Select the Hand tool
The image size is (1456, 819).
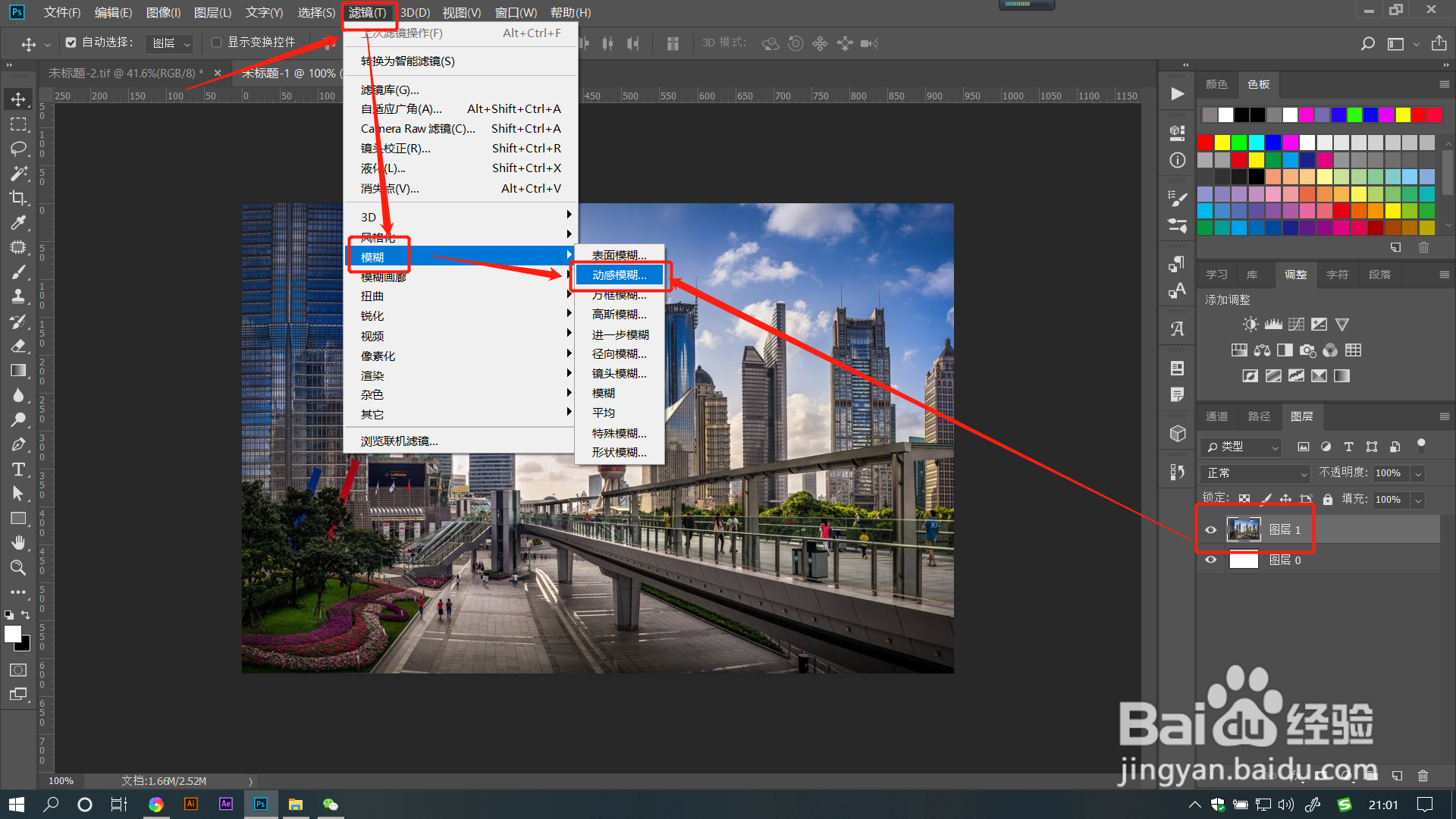point(18,543)
